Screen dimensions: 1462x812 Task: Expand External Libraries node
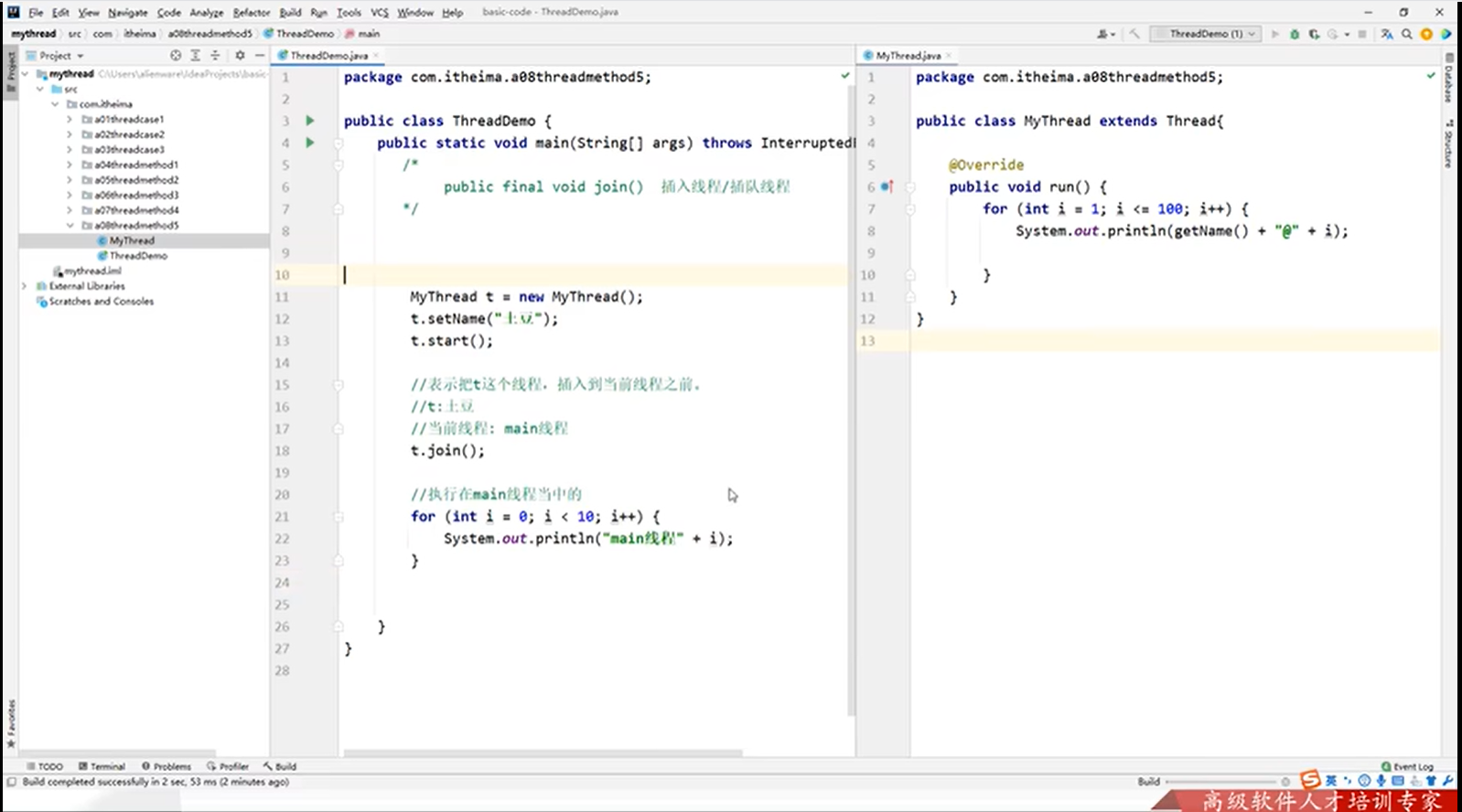tap(25, 286)
